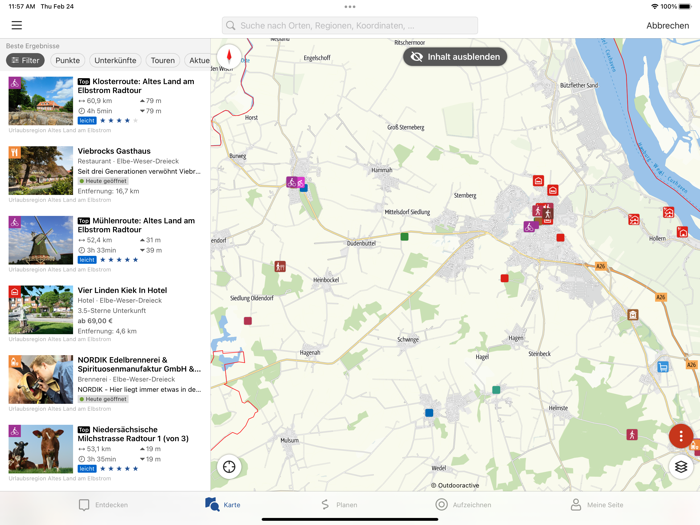The image size is (700, 525).
Task: Select the Touren filter chip
Action: (x=162, y=60)
